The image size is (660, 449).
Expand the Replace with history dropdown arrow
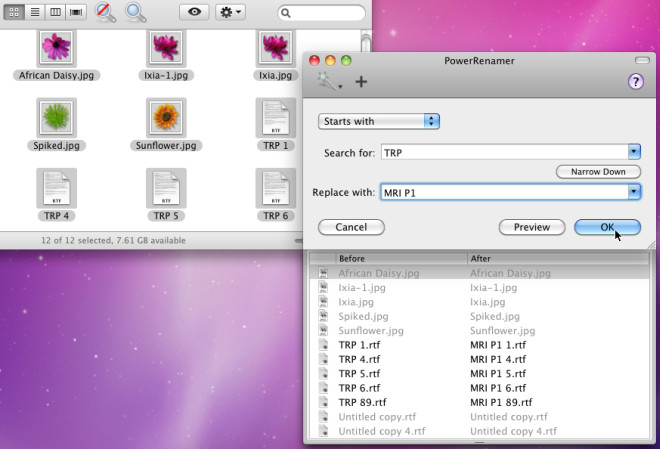pyautogui.click(x=634, y=192)
